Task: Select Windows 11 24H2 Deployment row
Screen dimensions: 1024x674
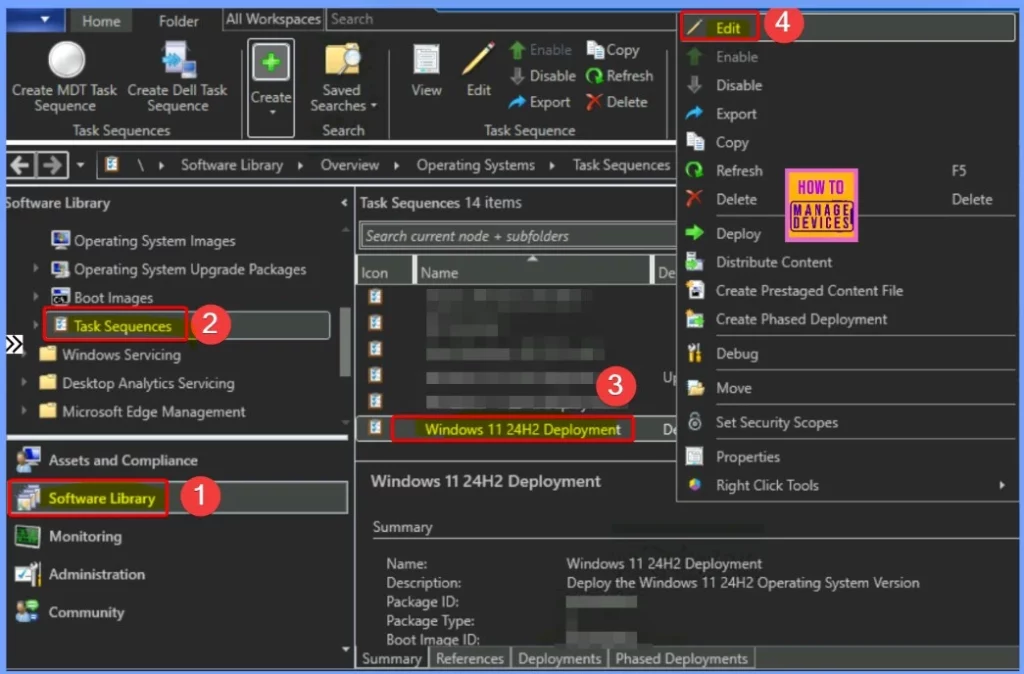Action: [517, 429]
